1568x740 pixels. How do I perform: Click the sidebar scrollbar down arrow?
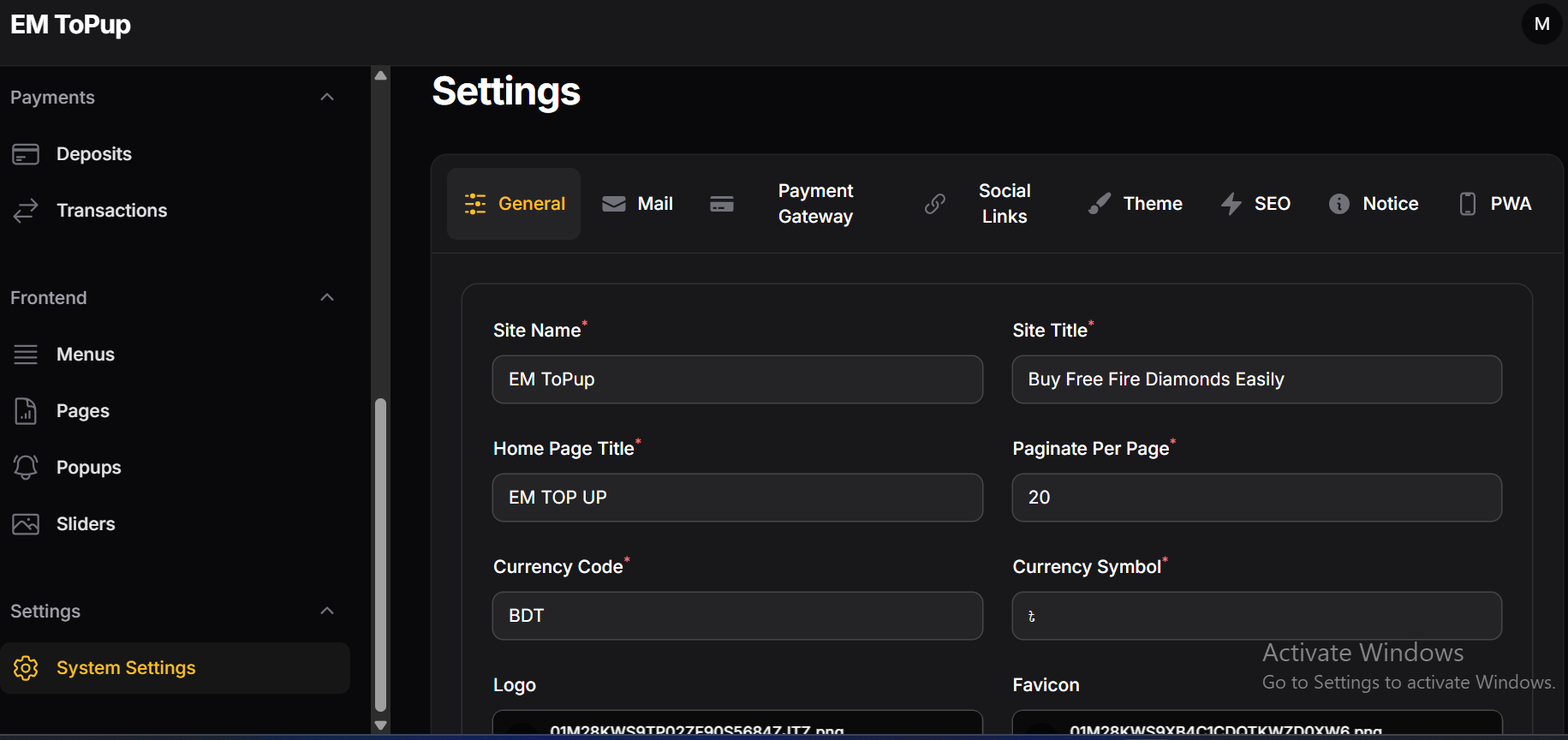pos(381,725)
